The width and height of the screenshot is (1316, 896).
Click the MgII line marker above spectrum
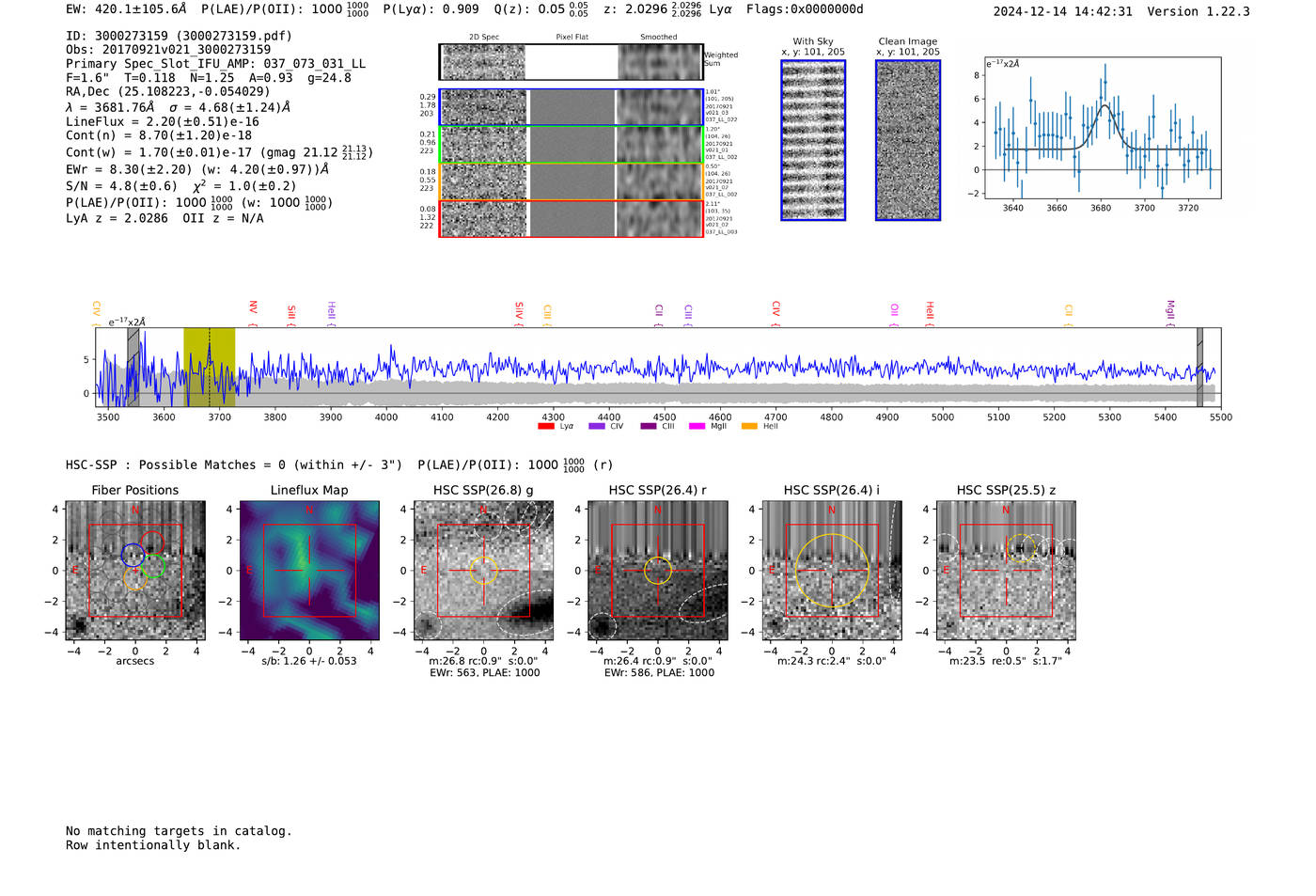click(1170, 311)
